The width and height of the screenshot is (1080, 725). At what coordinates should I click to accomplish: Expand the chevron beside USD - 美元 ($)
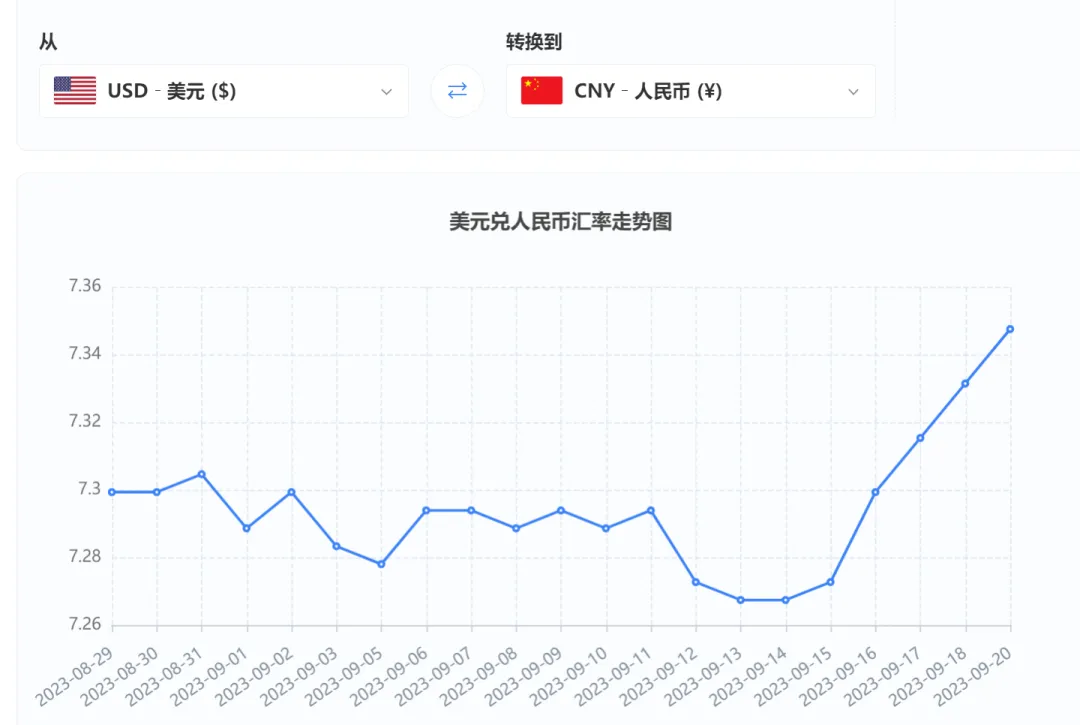coord(386,92)
